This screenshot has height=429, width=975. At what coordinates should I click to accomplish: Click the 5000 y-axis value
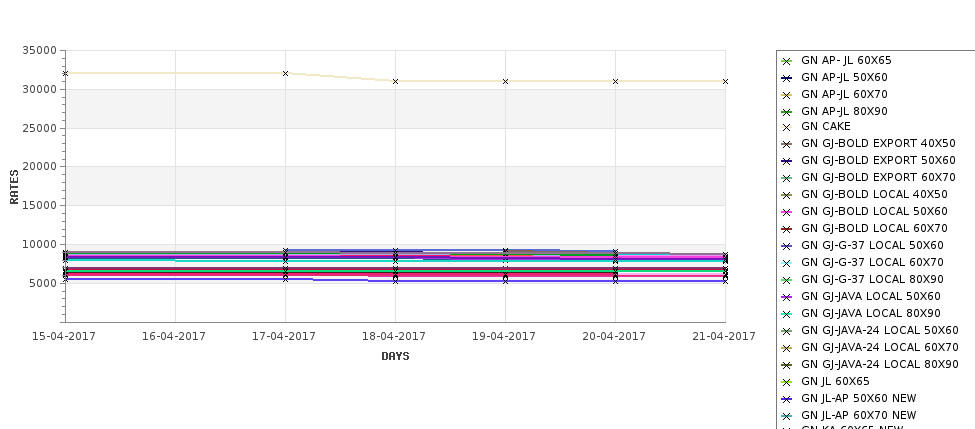43,284
